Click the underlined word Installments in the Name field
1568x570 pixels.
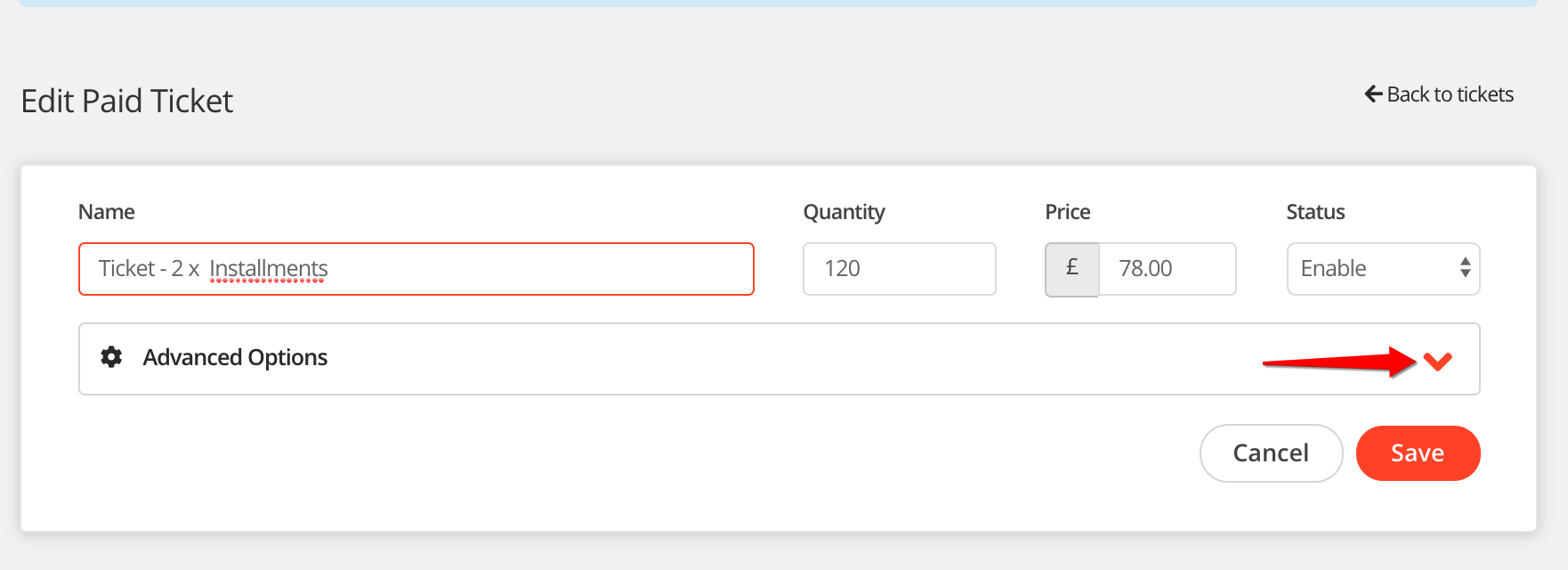pyautogui.click(x=269, y=269)
